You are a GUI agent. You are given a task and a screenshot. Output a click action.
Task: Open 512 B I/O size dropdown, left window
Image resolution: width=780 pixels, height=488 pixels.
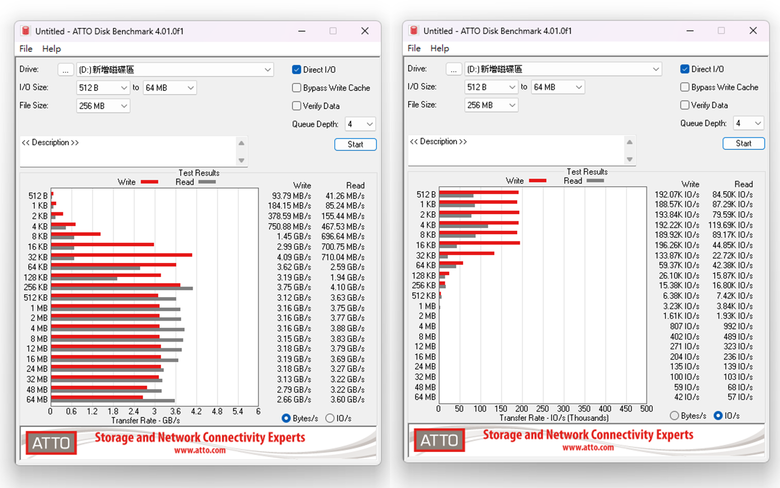pyautogui.click(x=103, y=88)
